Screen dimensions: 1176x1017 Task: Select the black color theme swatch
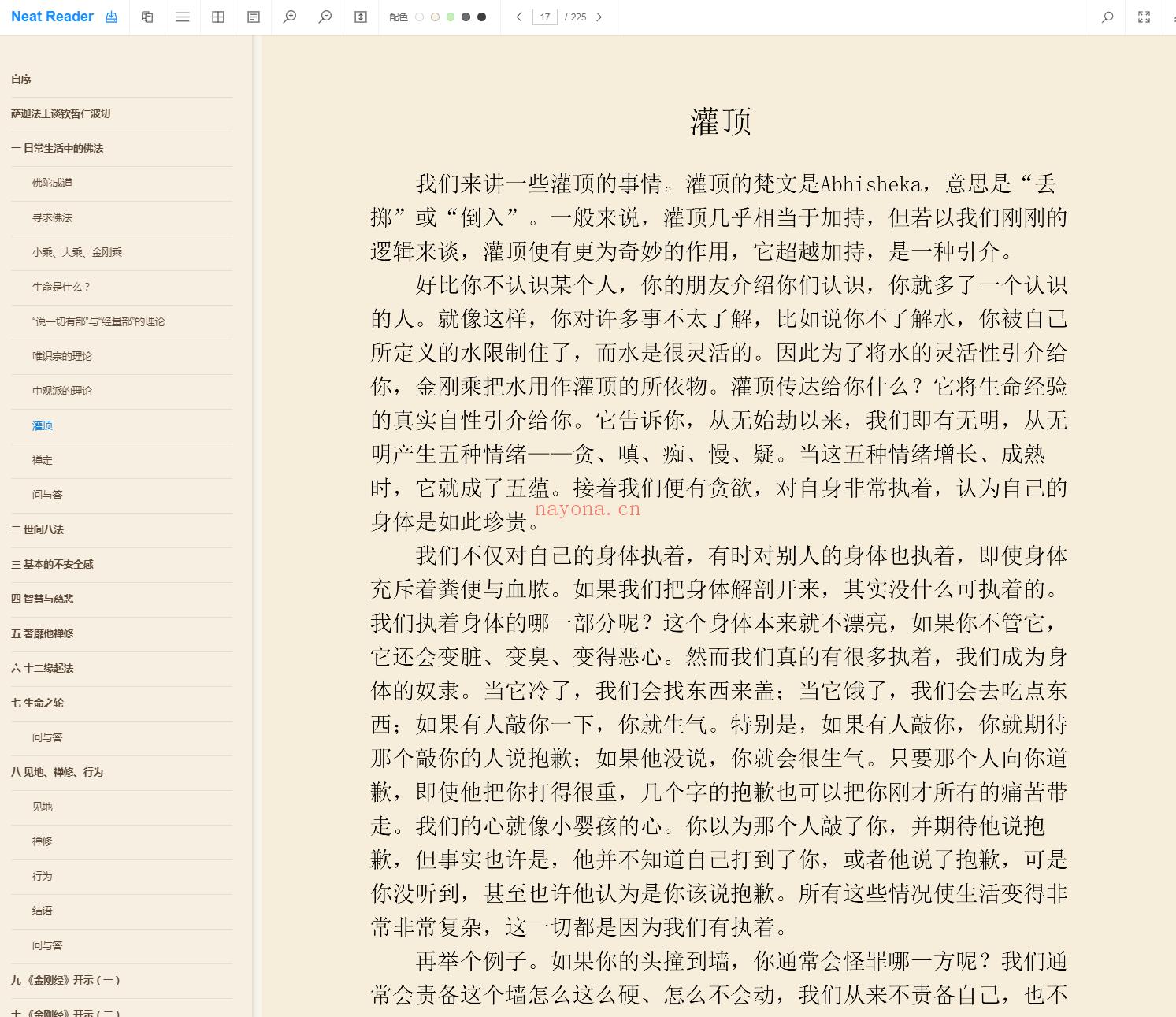pyautogui.click(x=482, y=17)
